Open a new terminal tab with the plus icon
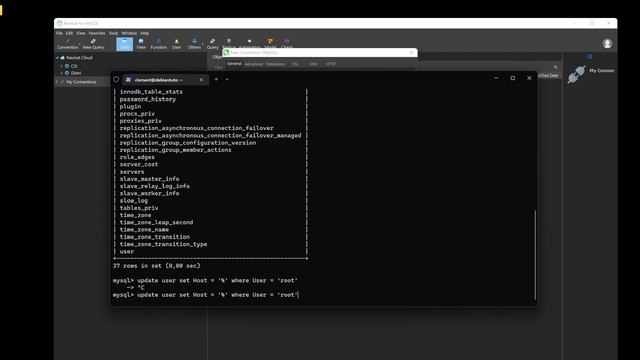The image size is (640, 360). point(216,79)
